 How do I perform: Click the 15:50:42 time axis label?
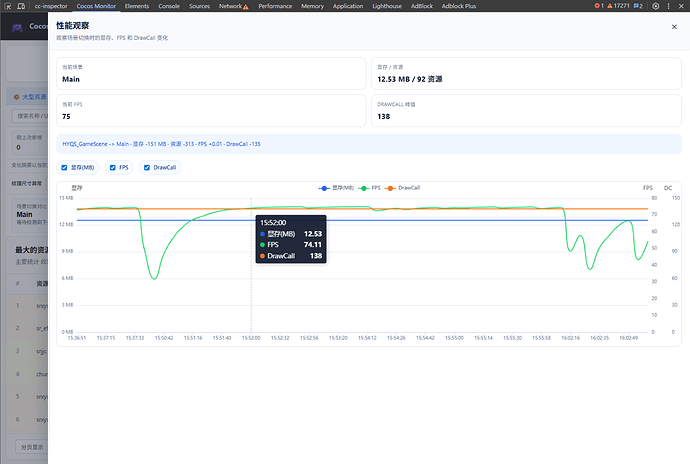click(x=164, y=338)
